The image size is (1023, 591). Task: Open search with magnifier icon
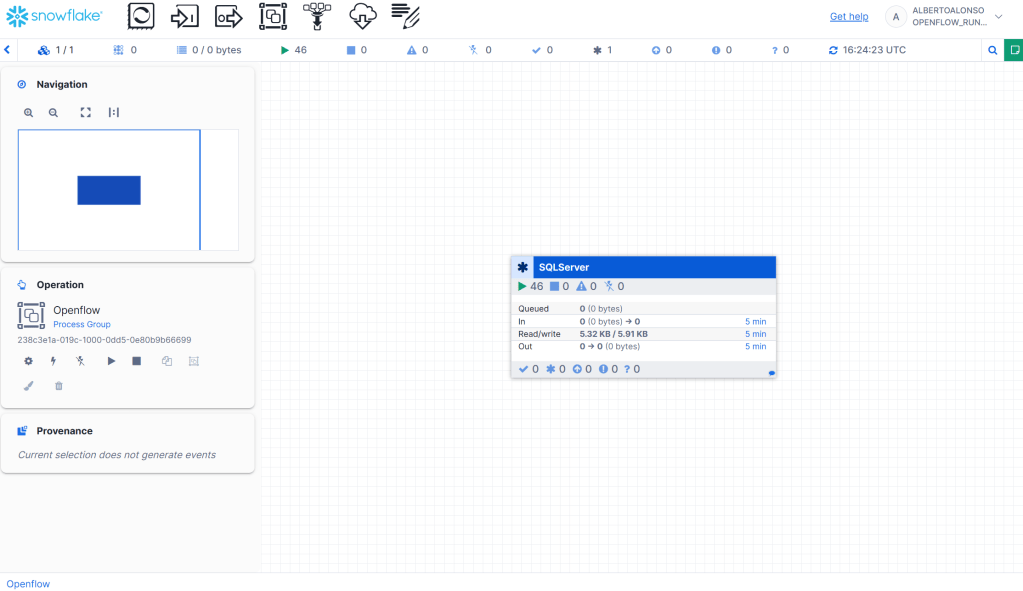(992, 50)
